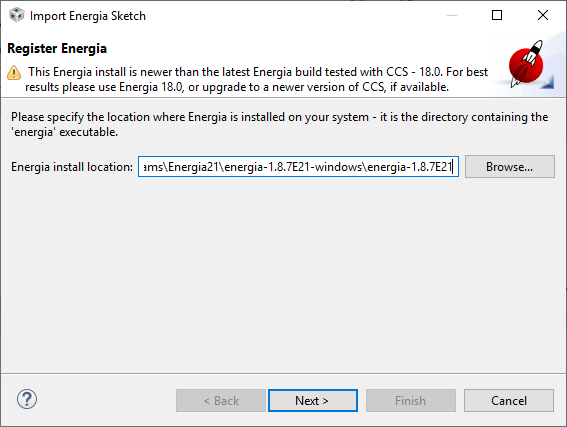The image size is (567, 427).
Task: Click the 'Please specify the location' instruction text
Action: tap(280, 124)
